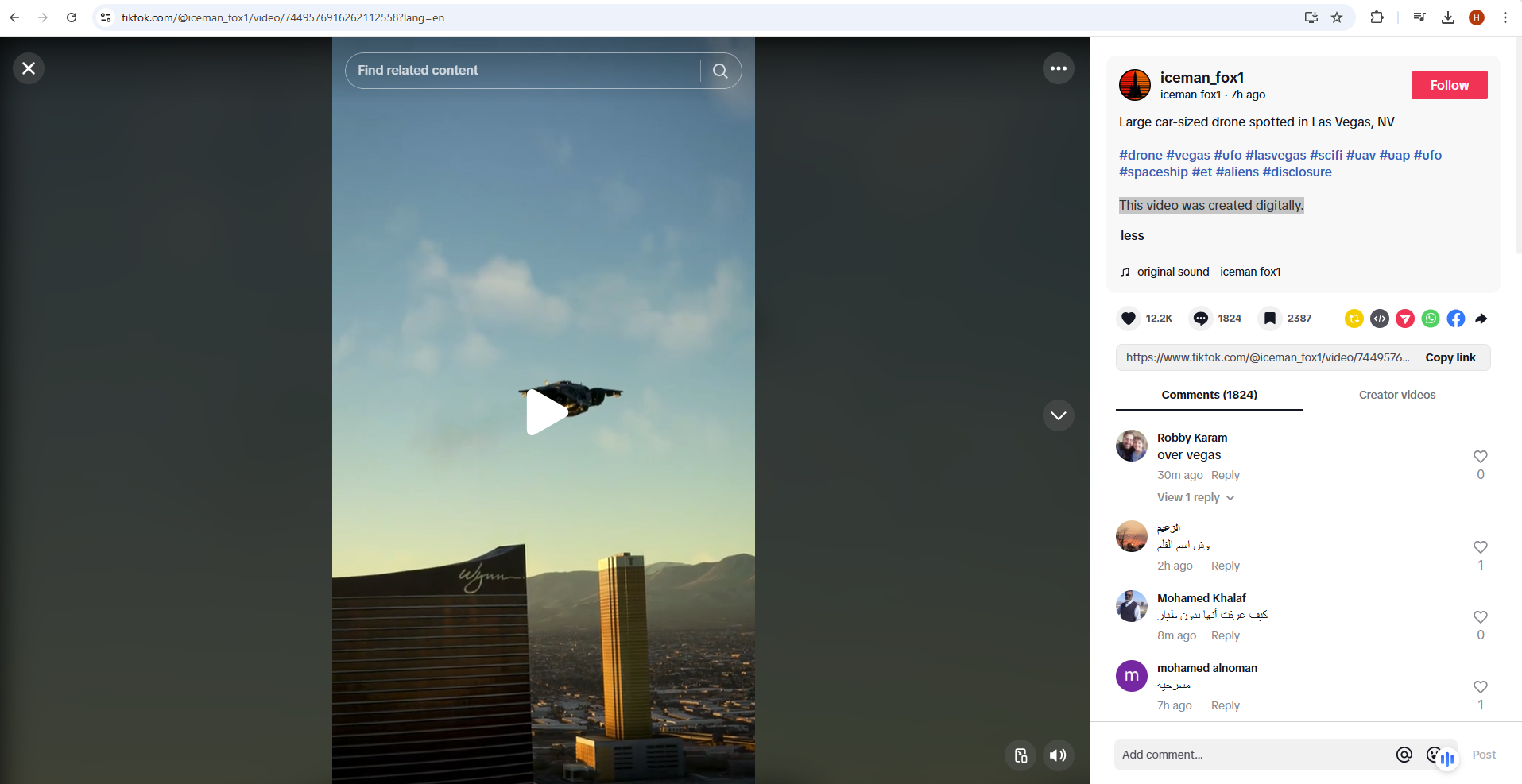The height and width of the screenshot is (784, 1522).
Task: Click the Add comment input field
Action: [1252, 755]
